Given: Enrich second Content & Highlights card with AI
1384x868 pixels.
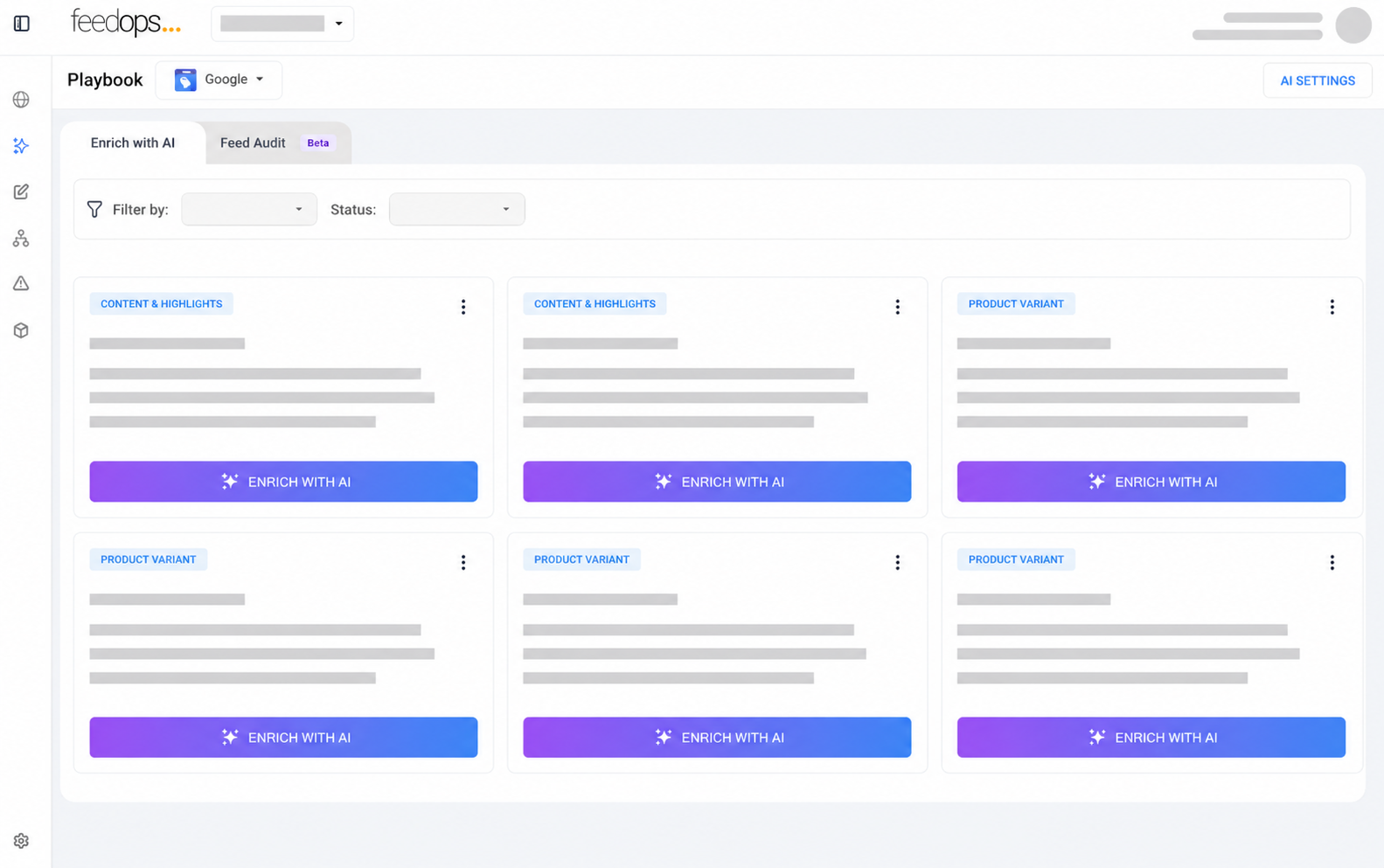Looking at the screenshot, I should coord(717,482).
